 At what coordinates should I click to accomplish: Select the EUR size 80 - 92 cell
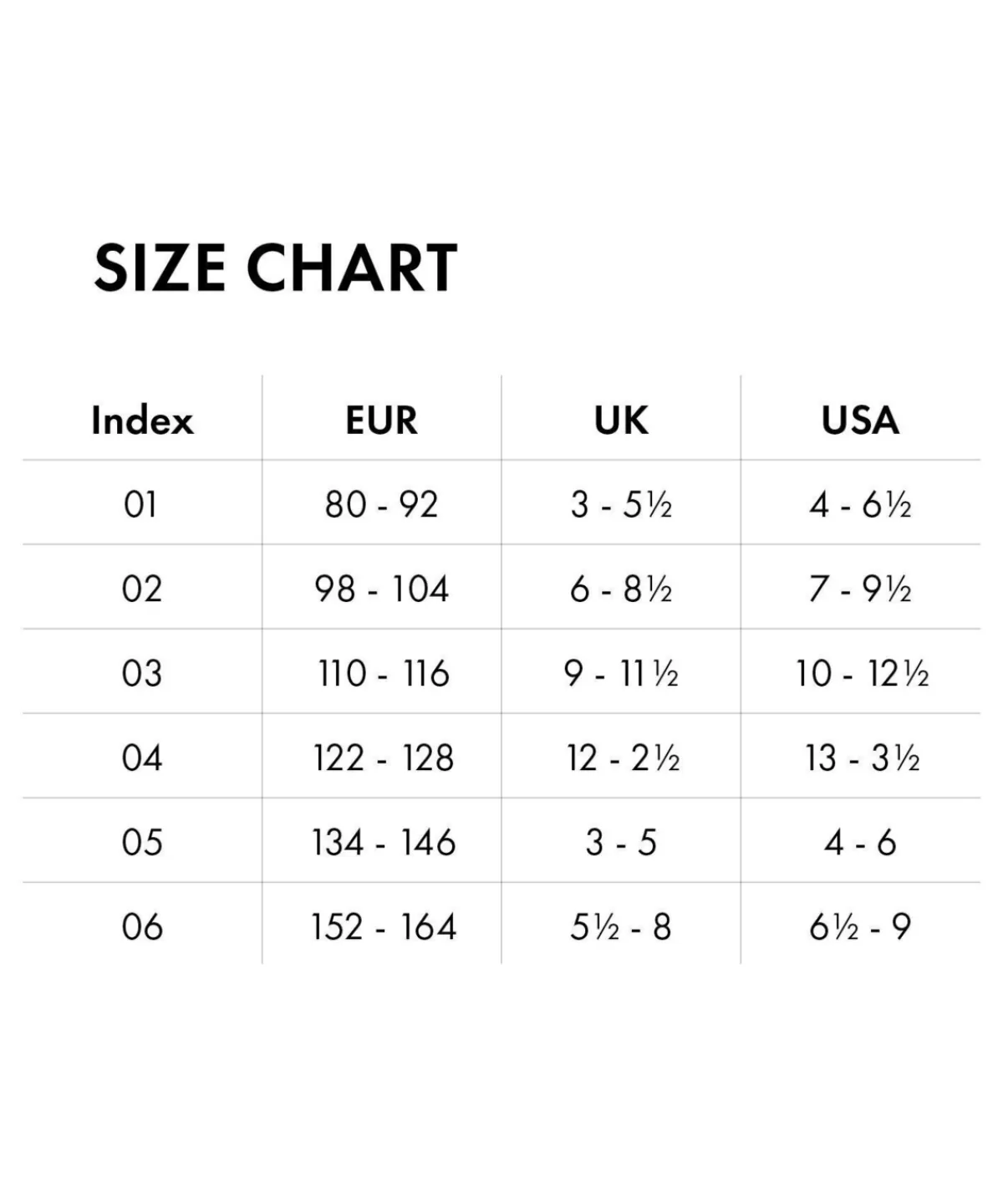point(381,505)
